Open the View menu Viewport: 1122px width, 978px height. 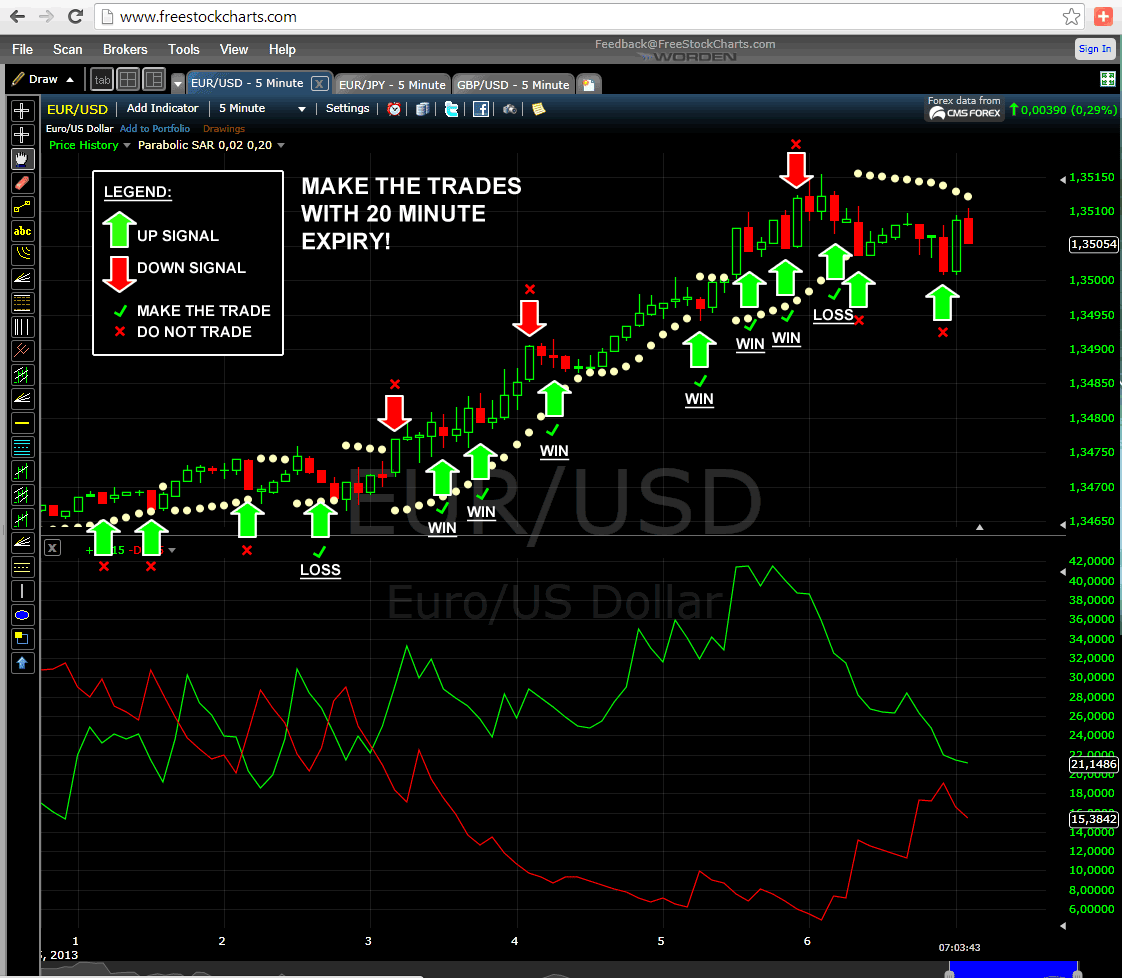coord(234,49)
